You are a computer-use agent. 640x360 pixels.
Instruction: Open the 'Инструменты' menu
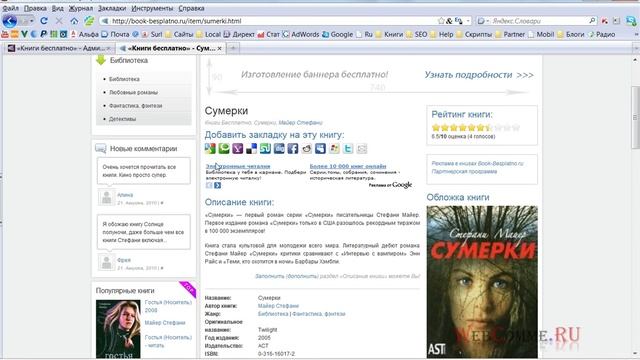tap(152, 8)
